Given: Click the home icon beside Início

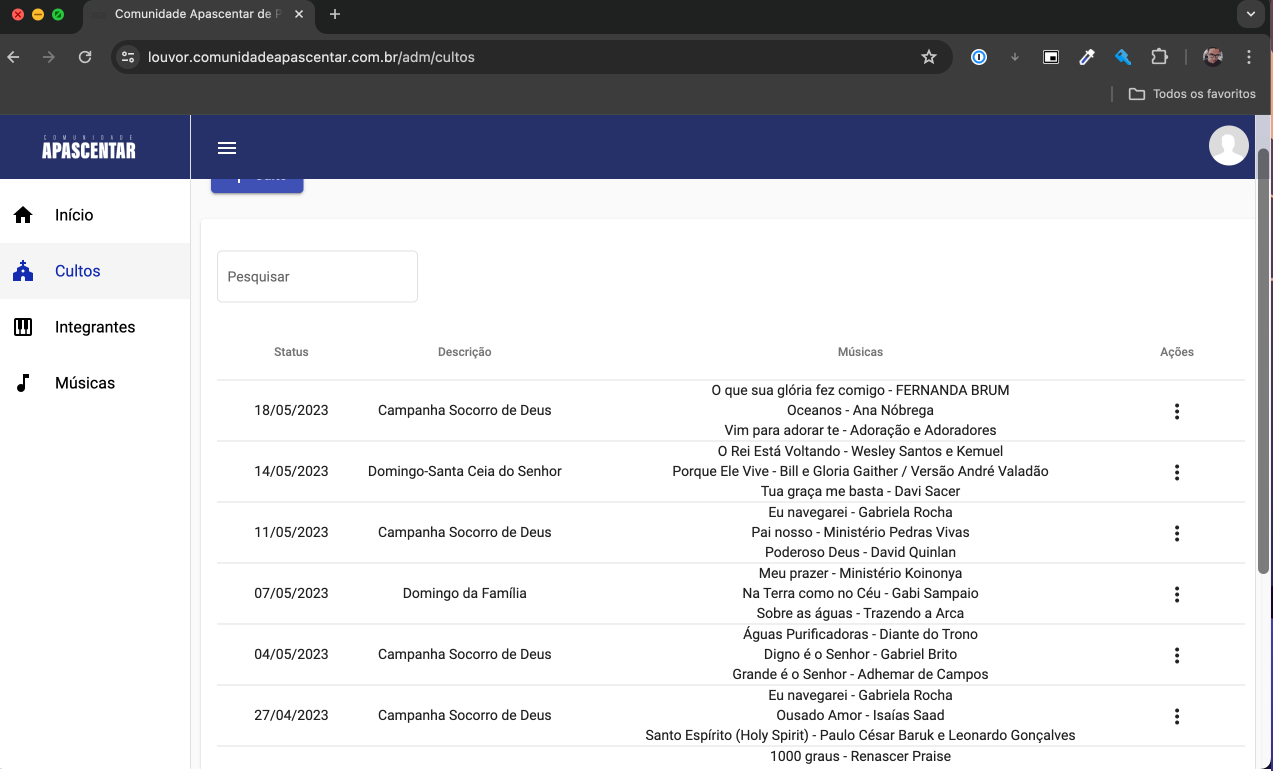Looking at the screenshot, I should point(23,215).
